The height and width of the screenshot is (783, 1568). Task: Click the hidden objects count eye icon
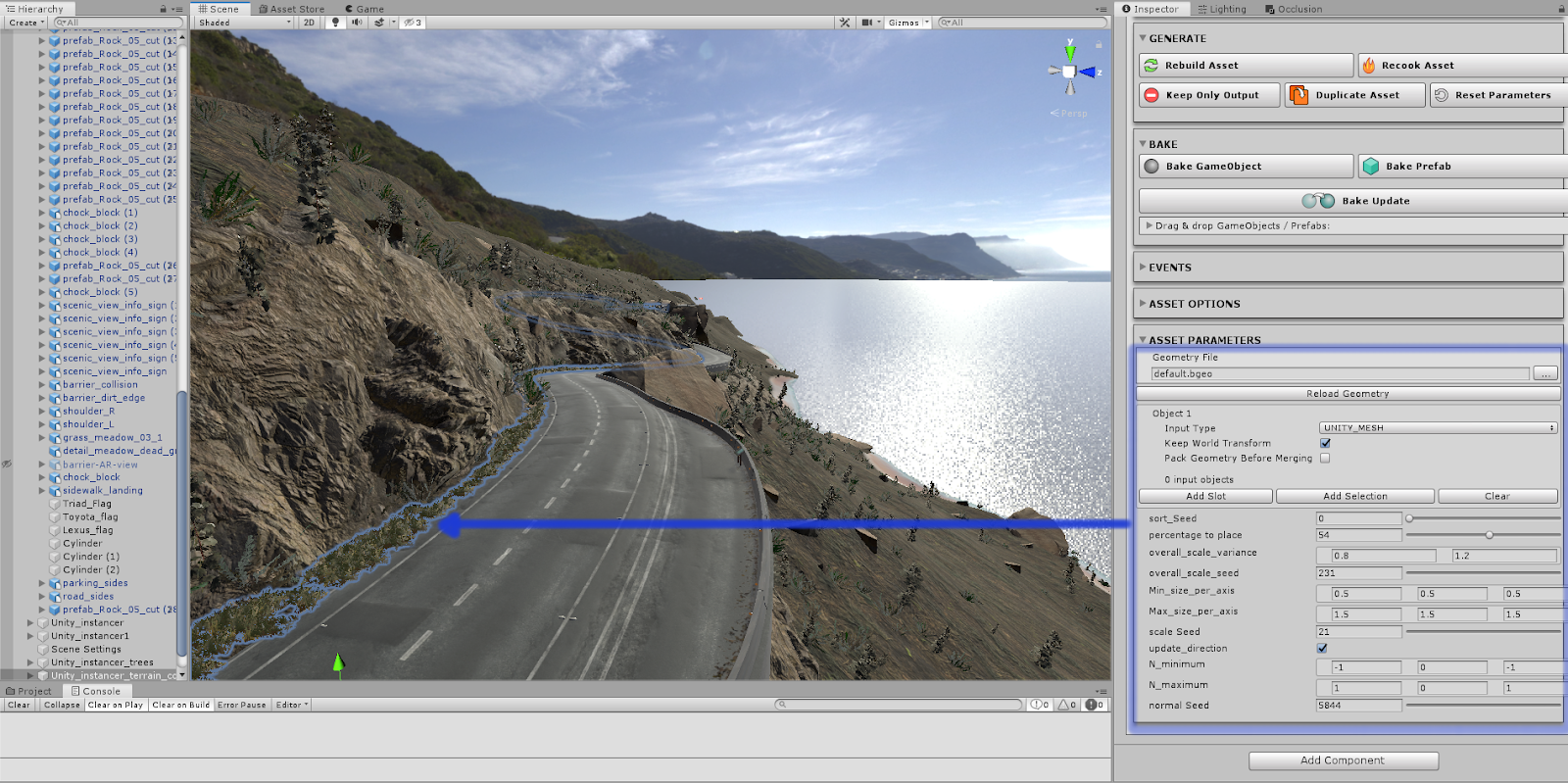pyautogui.click(x=412, y=23)
